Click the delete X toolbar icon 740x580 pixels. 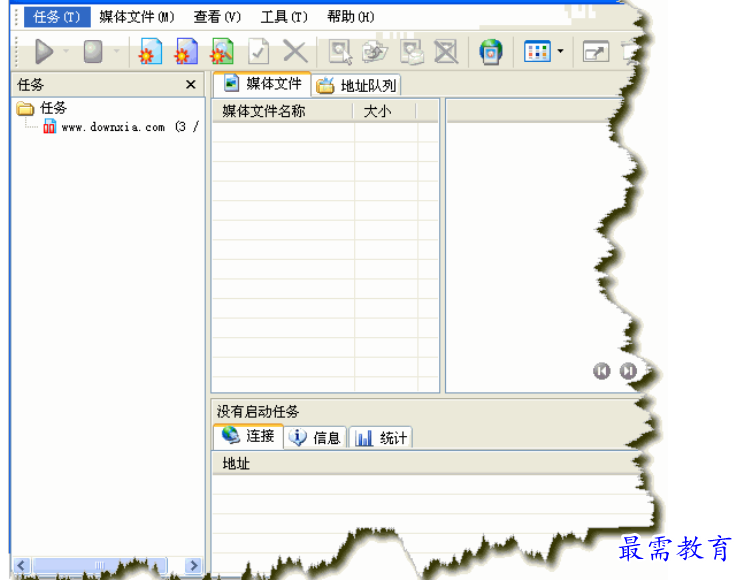[x=295, y=51]
